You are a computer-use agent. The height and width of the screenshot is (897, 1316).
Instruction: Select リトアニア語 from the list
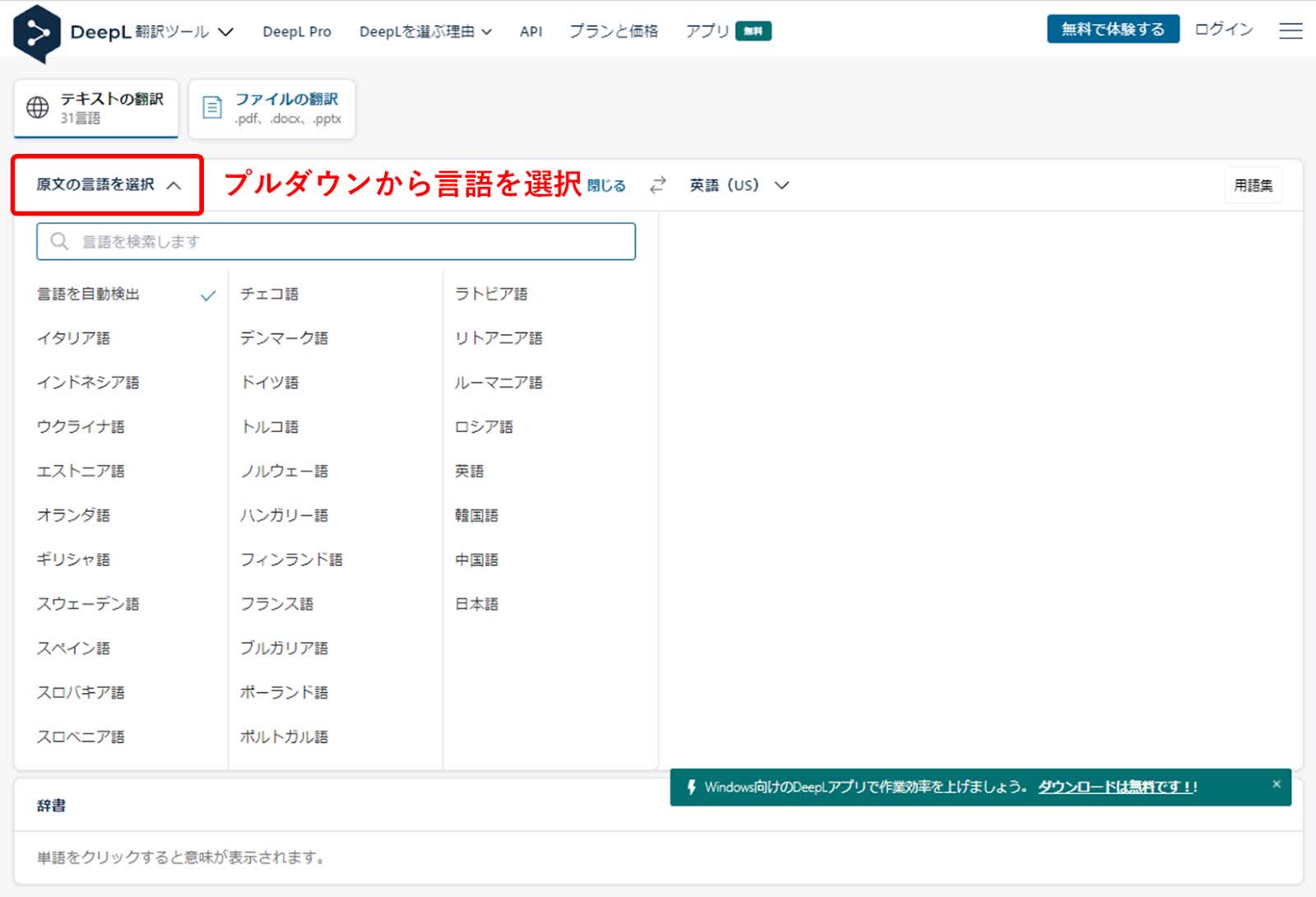498,338
